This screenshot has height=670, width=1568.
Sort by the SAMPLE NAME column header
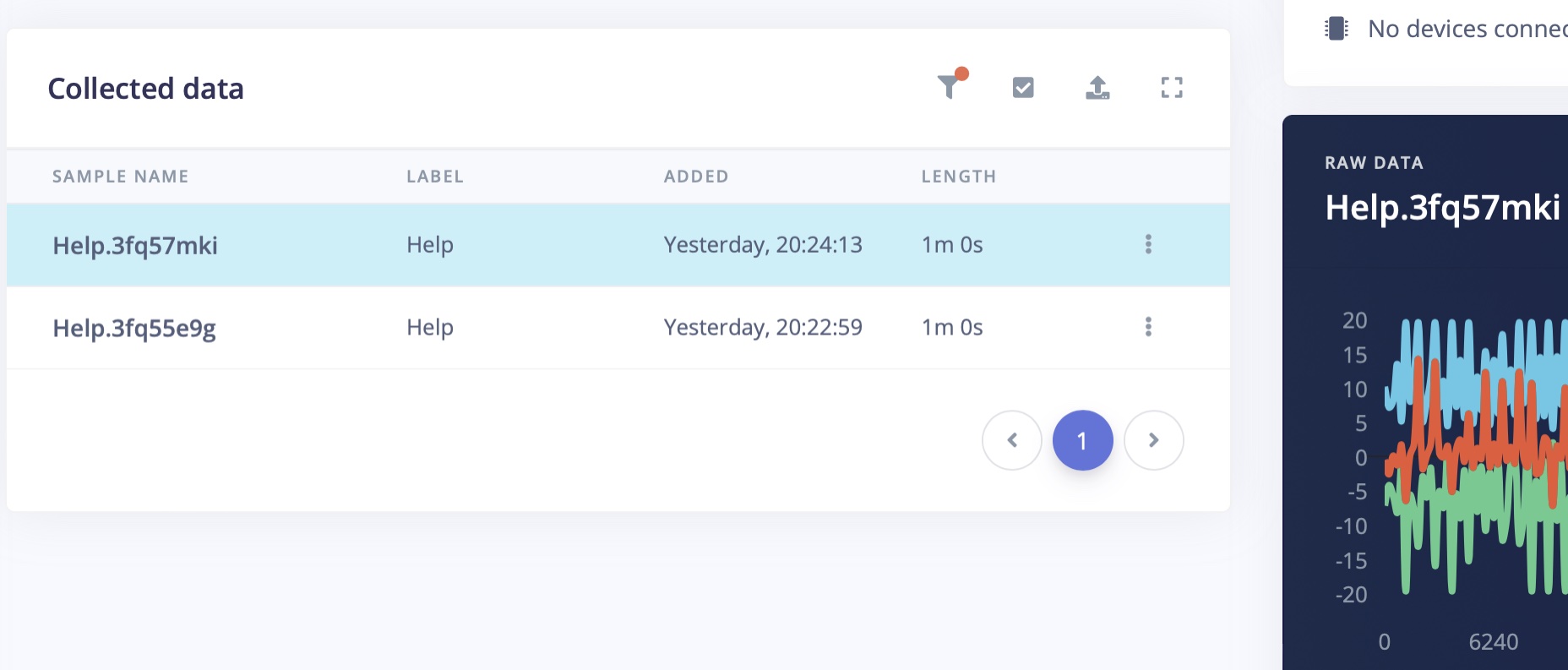coord(121,177)
